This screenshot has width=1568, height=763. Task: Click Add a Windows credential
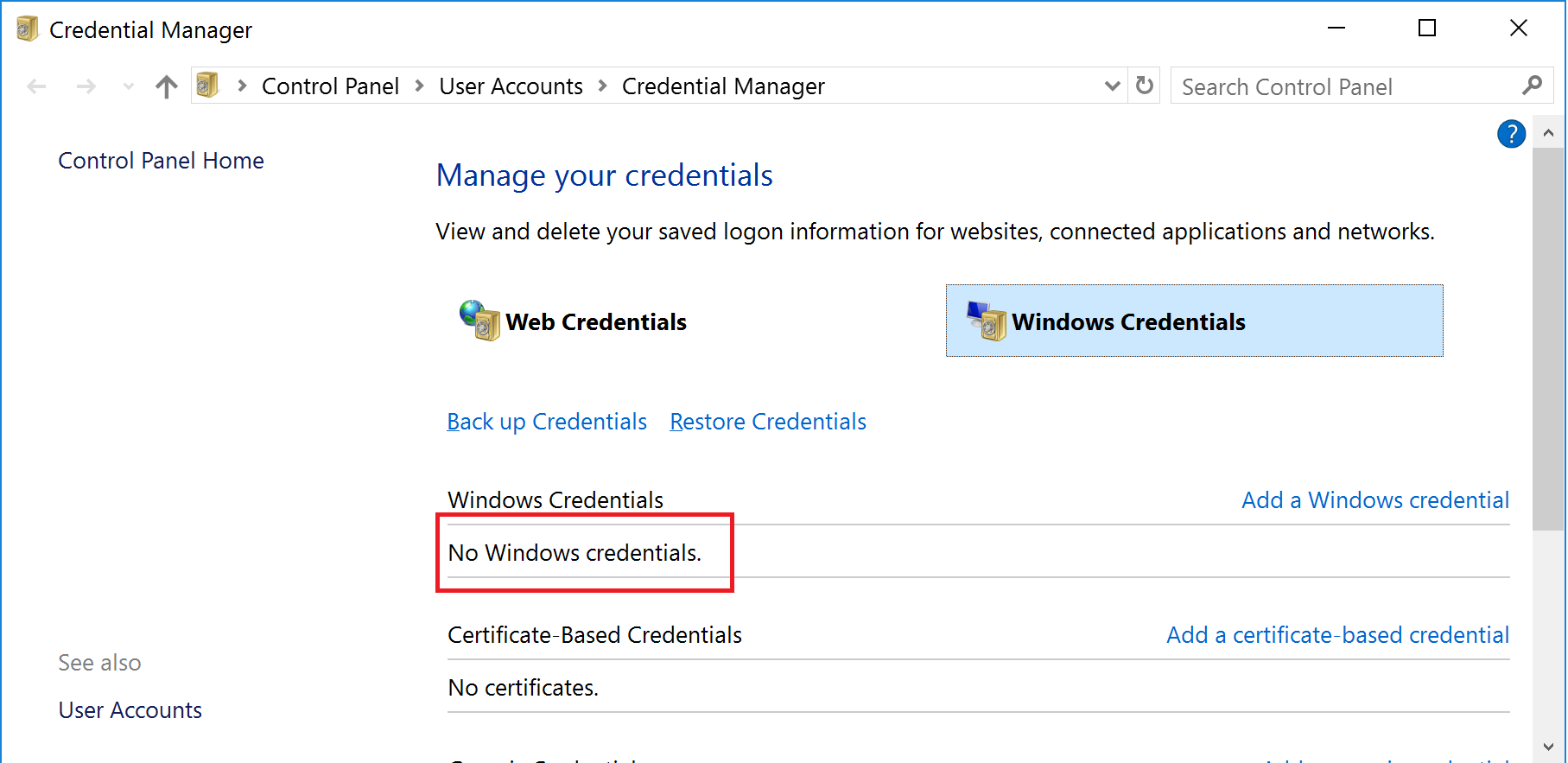coord(1375,500)
